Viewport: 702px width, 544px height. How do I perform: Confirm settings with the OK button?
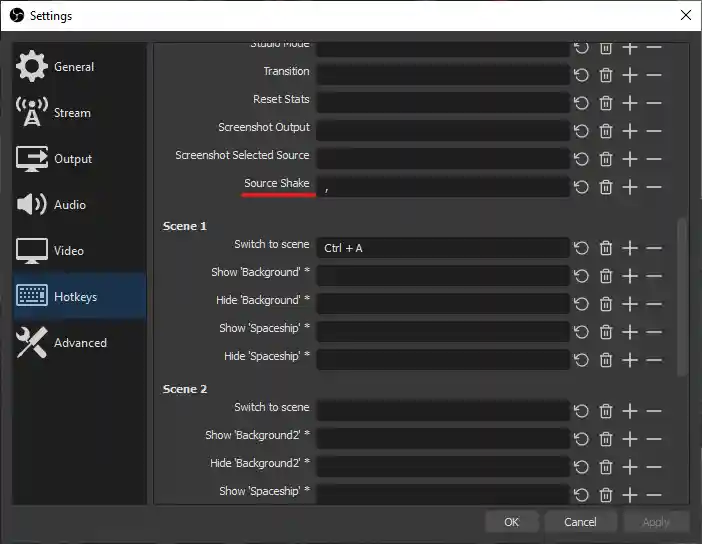click(x=511, y=522)
